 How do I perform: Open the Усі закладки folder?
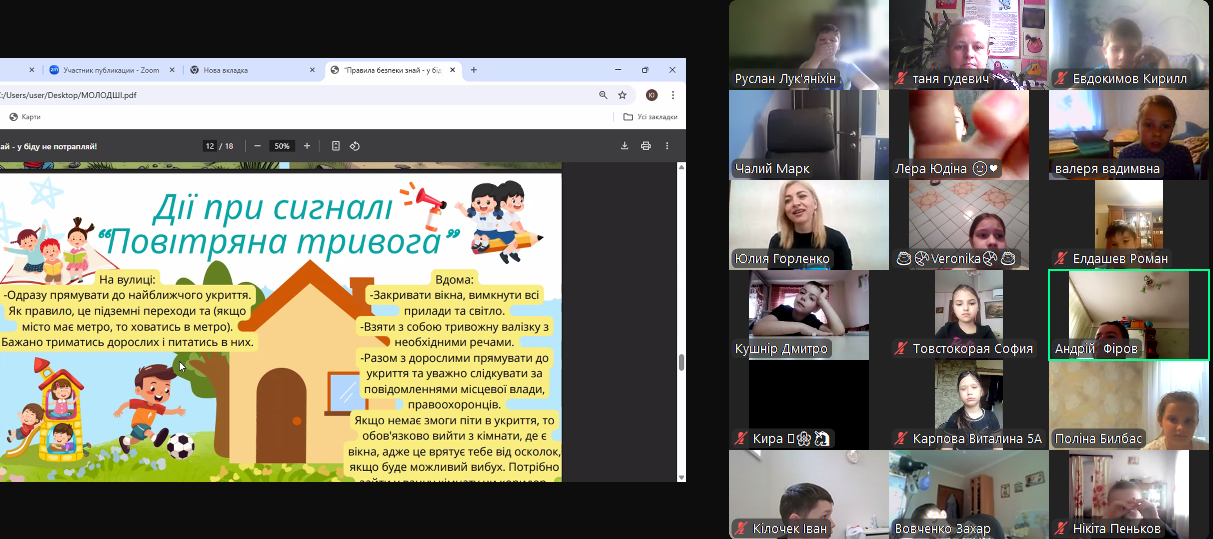coord(650,117)
